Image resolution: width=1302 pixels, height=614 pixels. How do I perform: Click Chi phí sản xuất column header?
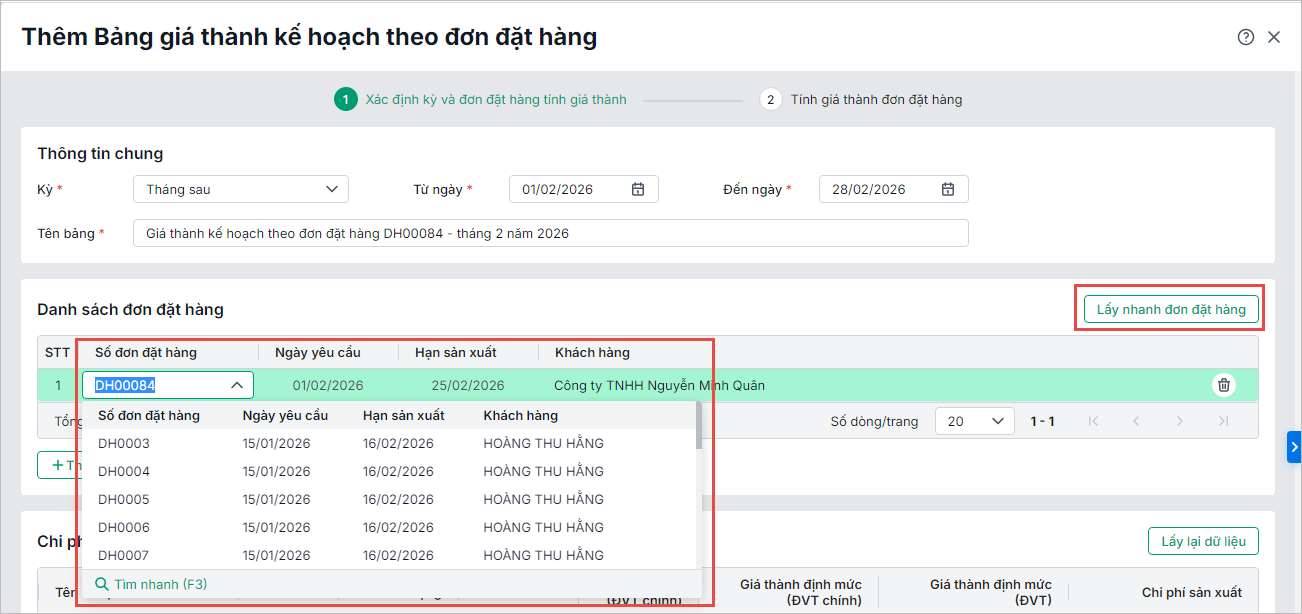tap(1192, 592)
